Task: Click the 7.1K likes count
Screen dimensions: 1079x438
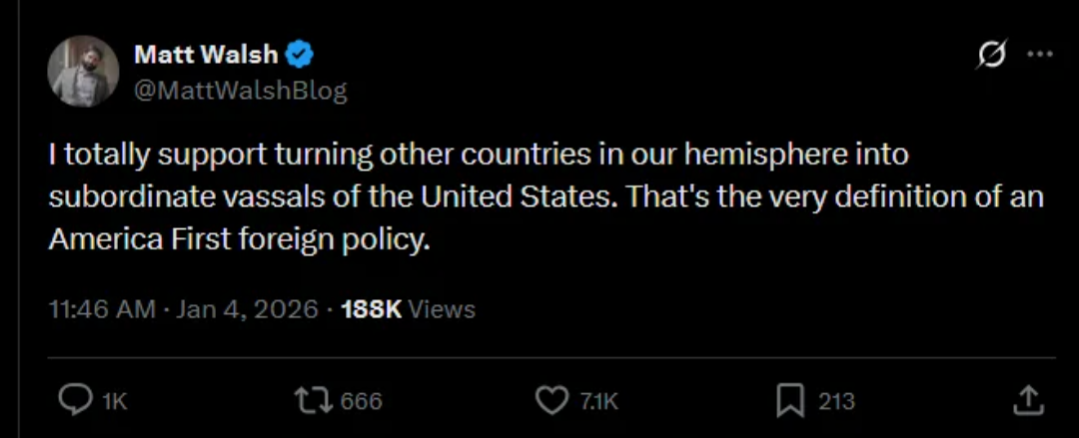Action: (x=599, y=402)
